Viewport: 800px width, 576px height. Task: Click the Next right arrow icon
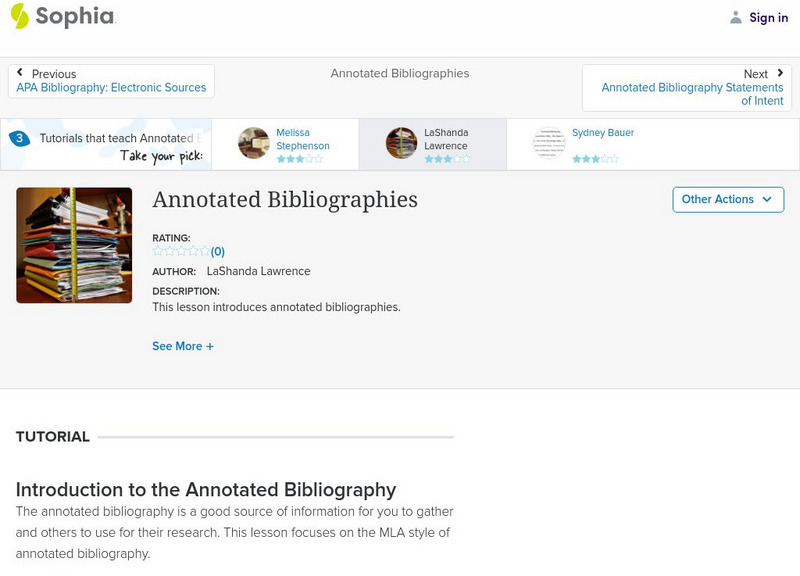coord(780,73)
